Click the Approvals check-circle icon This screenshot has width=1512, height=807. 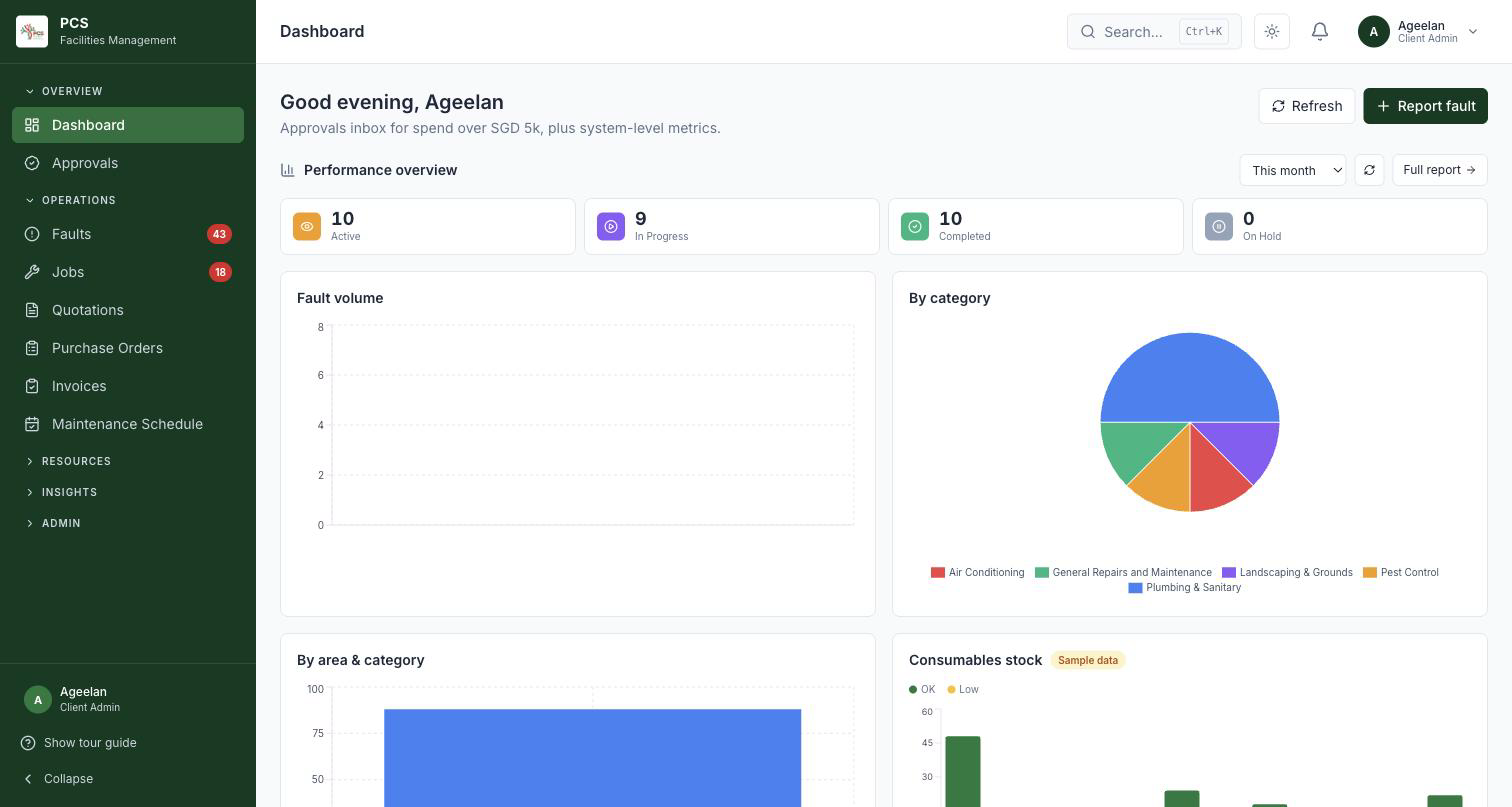pyautogui.click(x=32, y=163)
